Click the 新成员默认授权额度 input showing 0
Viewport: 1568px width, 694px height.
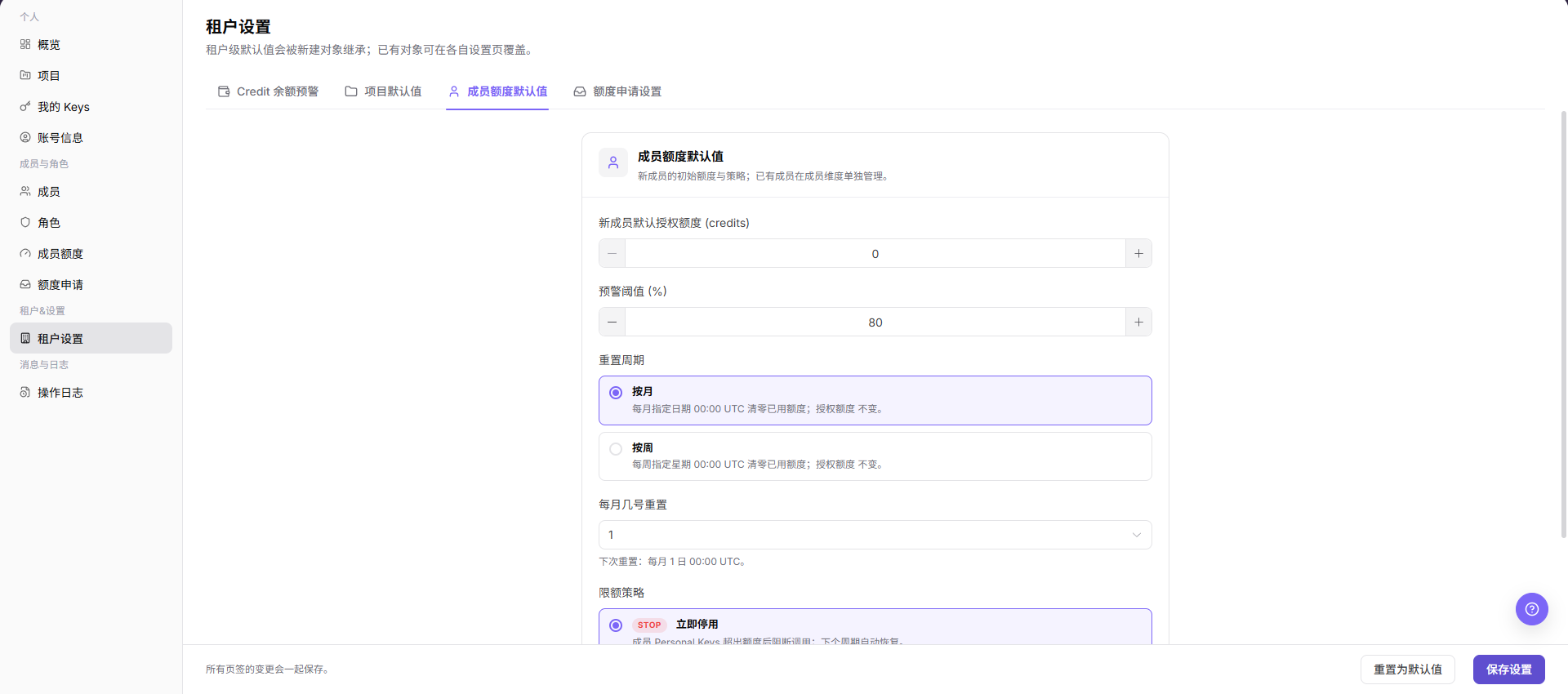pos(875,253)
